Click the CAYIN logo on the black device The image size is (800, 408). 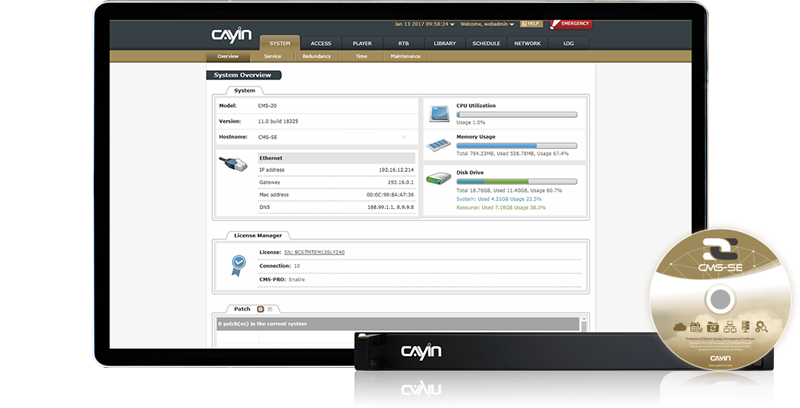tap(420, 351)
